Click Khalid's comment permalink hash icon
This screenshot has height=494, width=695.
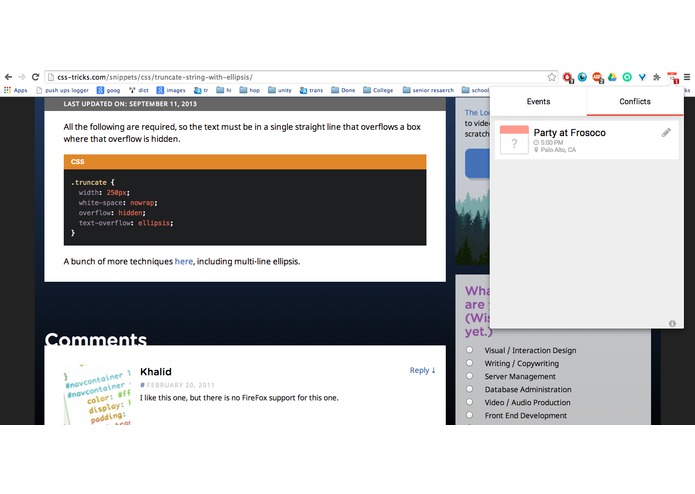click(142, 385)
